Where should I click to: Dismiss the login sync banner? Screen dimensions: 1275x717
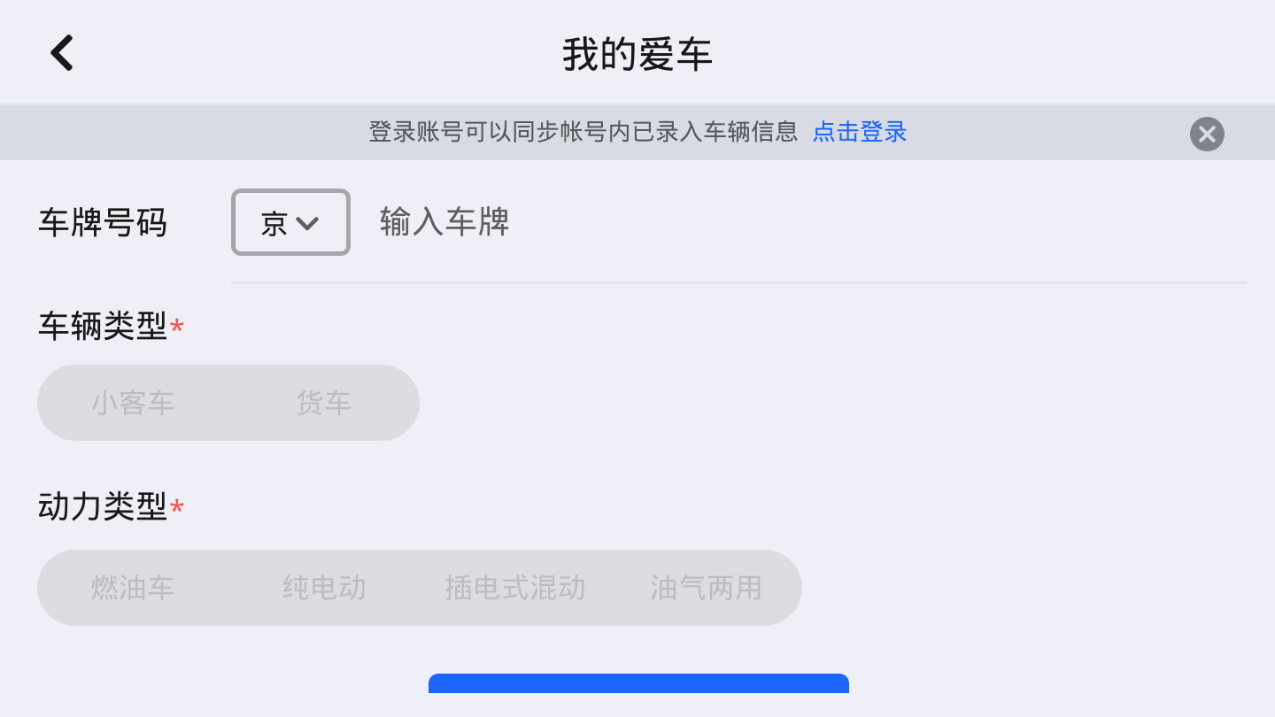(1207, 134)
